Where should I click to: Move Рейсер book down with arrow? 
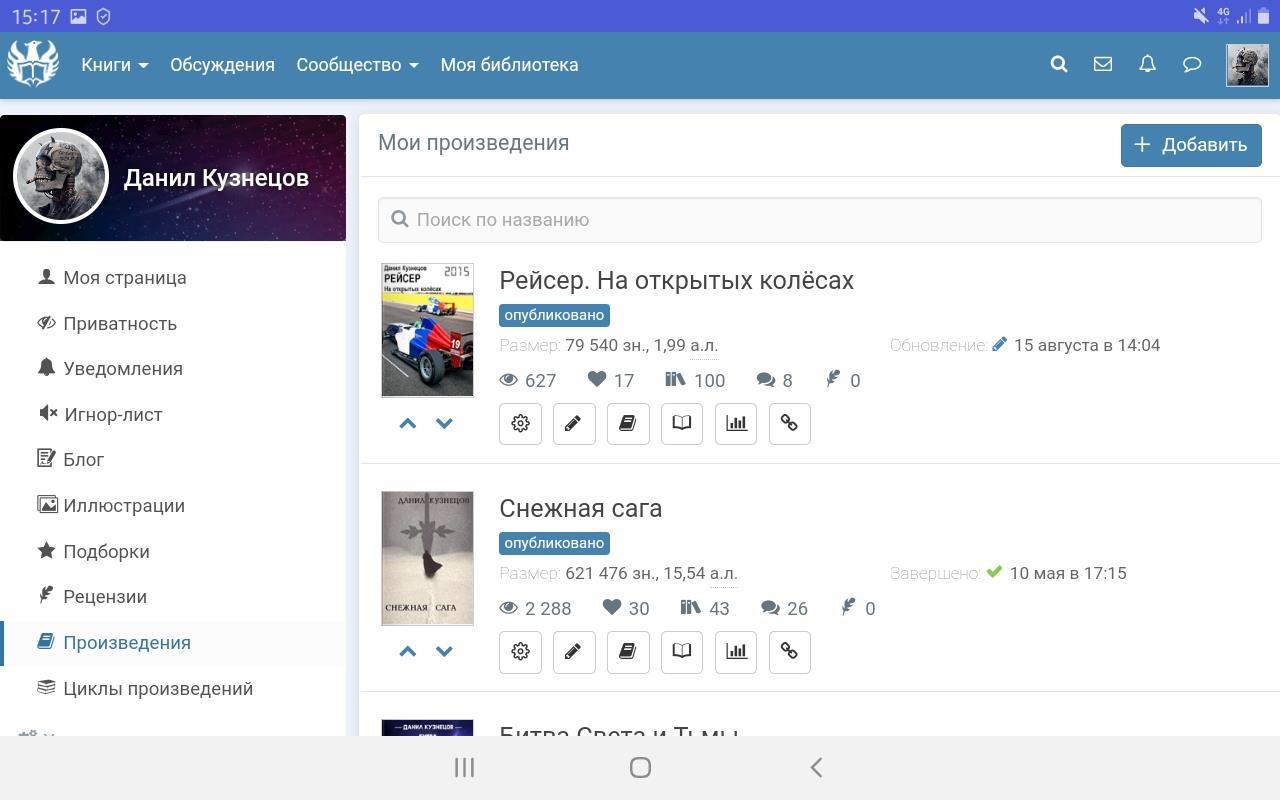445,424
